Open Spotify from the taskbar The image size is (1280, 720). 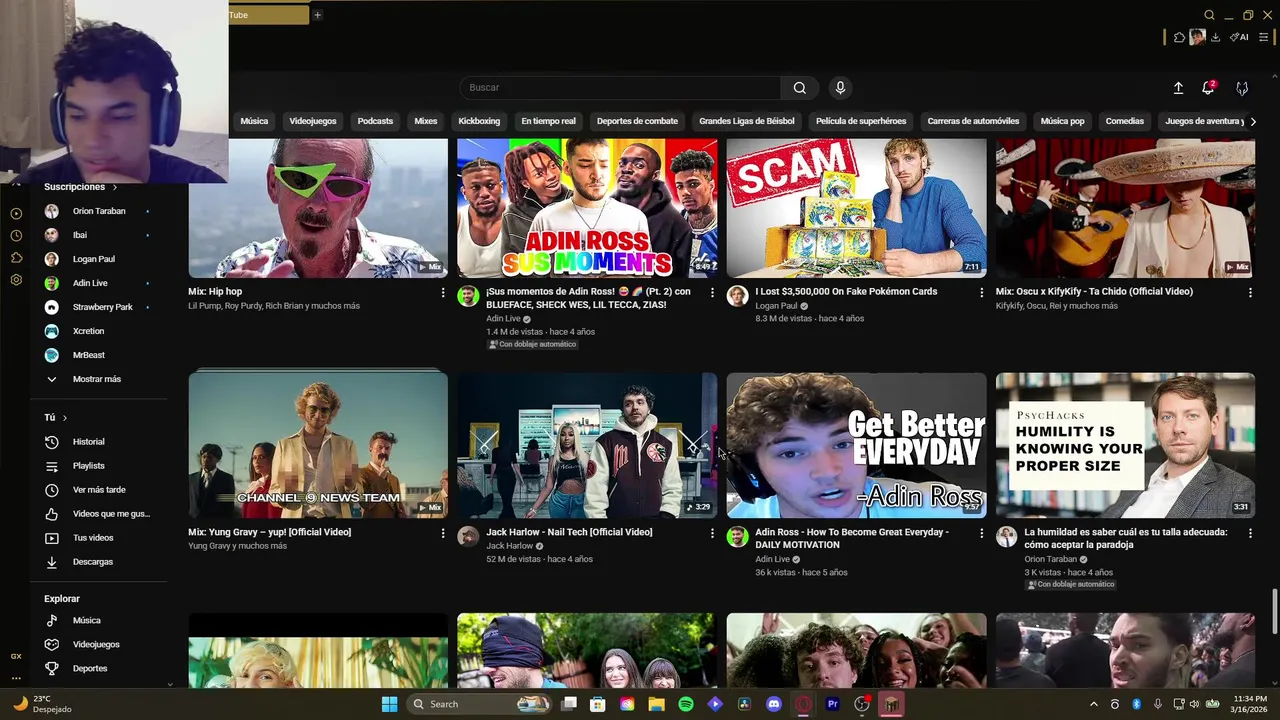click(x=685, y=704)
